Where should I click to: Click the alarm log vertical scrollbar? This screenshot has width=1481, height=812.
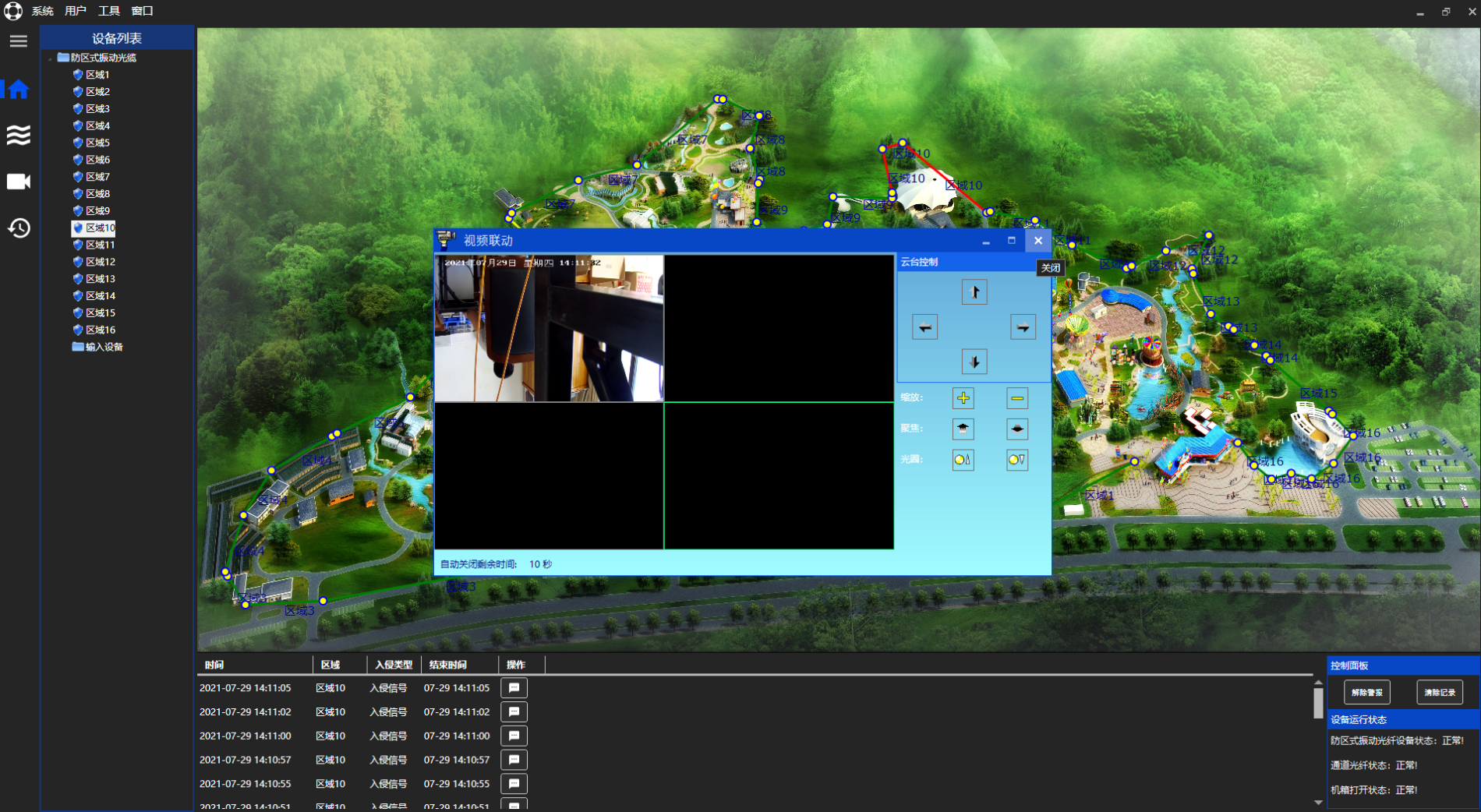1318,742
